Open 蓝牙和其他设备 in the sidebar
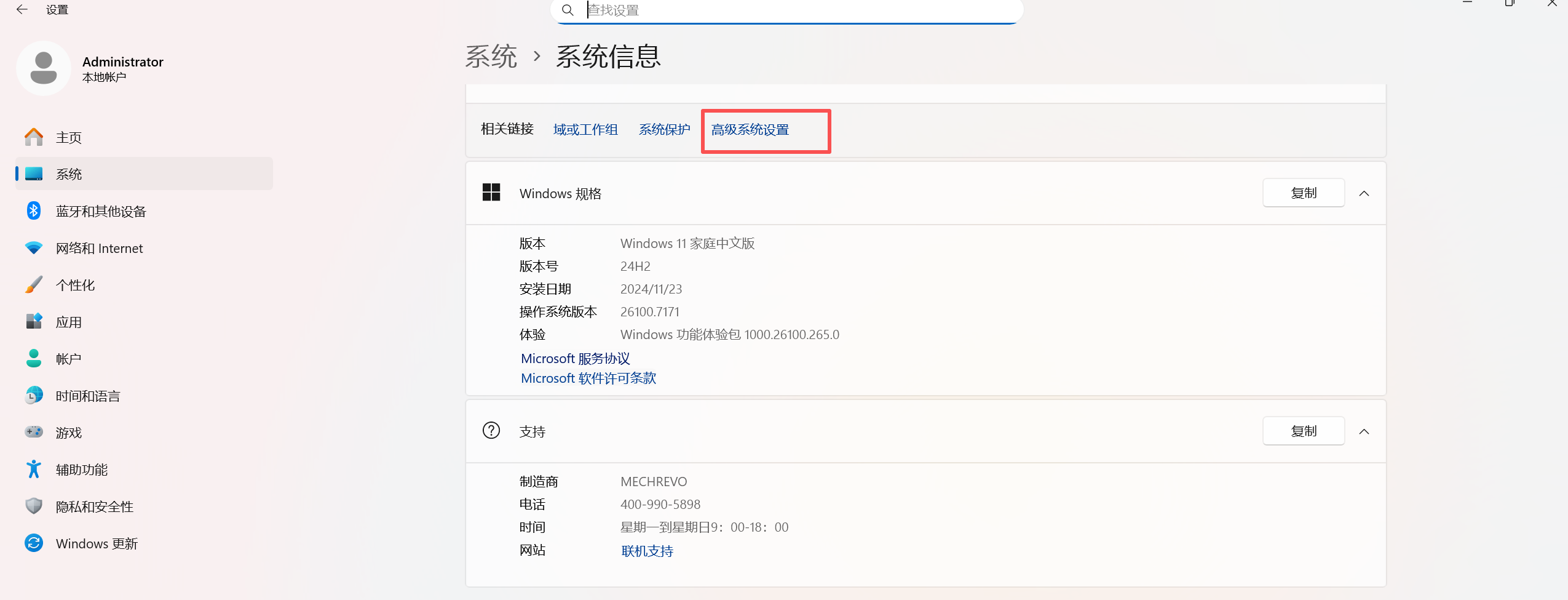The height and width of the screenshot is (600, 1568). tap(144, 211)
